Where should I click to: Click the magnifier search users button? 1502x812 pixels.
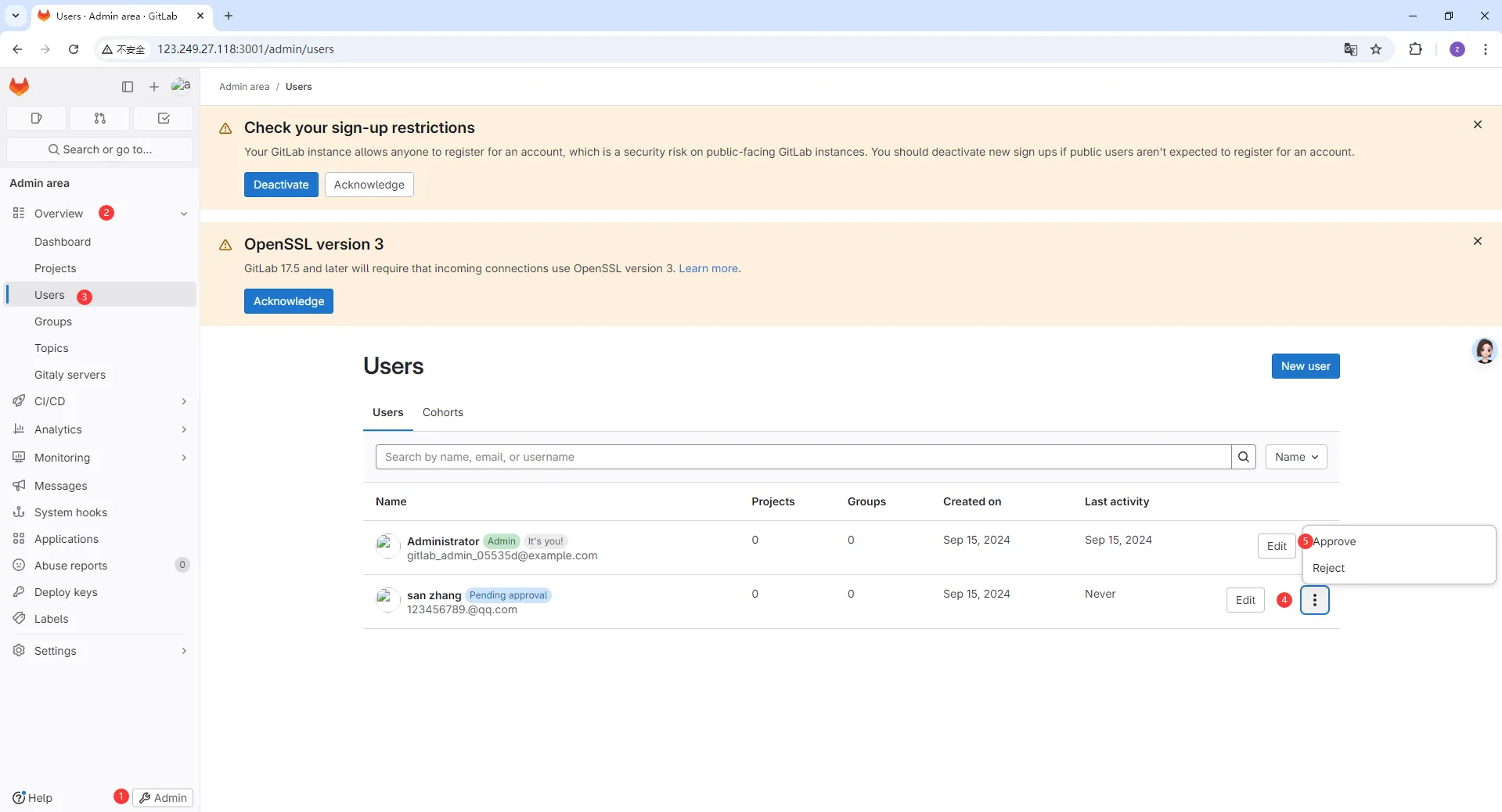coord(1243,457)
